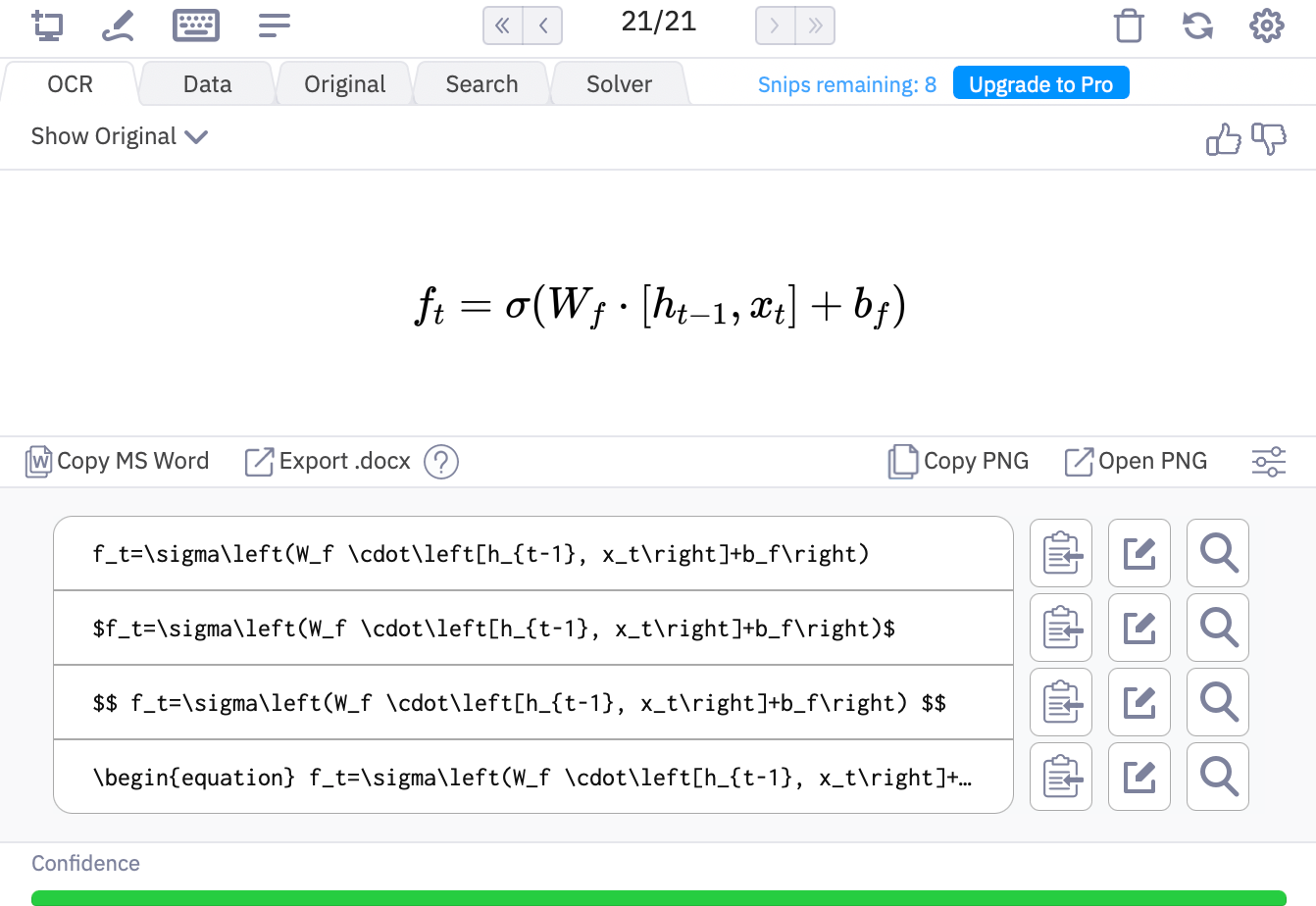The image size is (1316, 906).
Task: Switch to the Data tab
Action: click(x=207, y=84)
